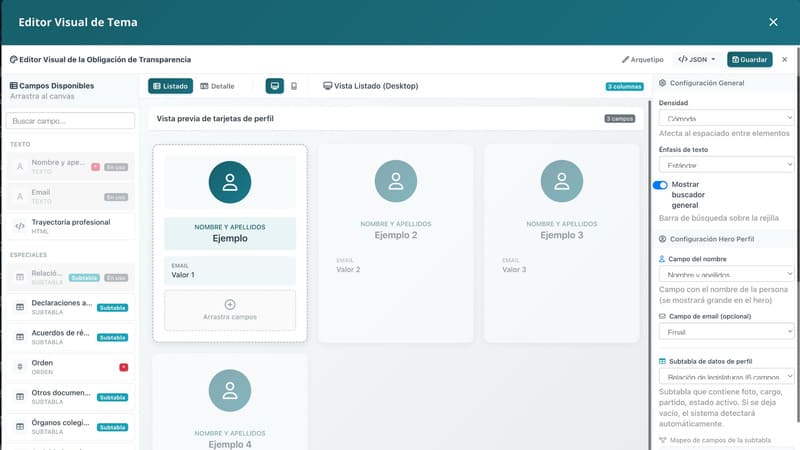Close the Editor Visual de Tema dialog

point(773,22)
